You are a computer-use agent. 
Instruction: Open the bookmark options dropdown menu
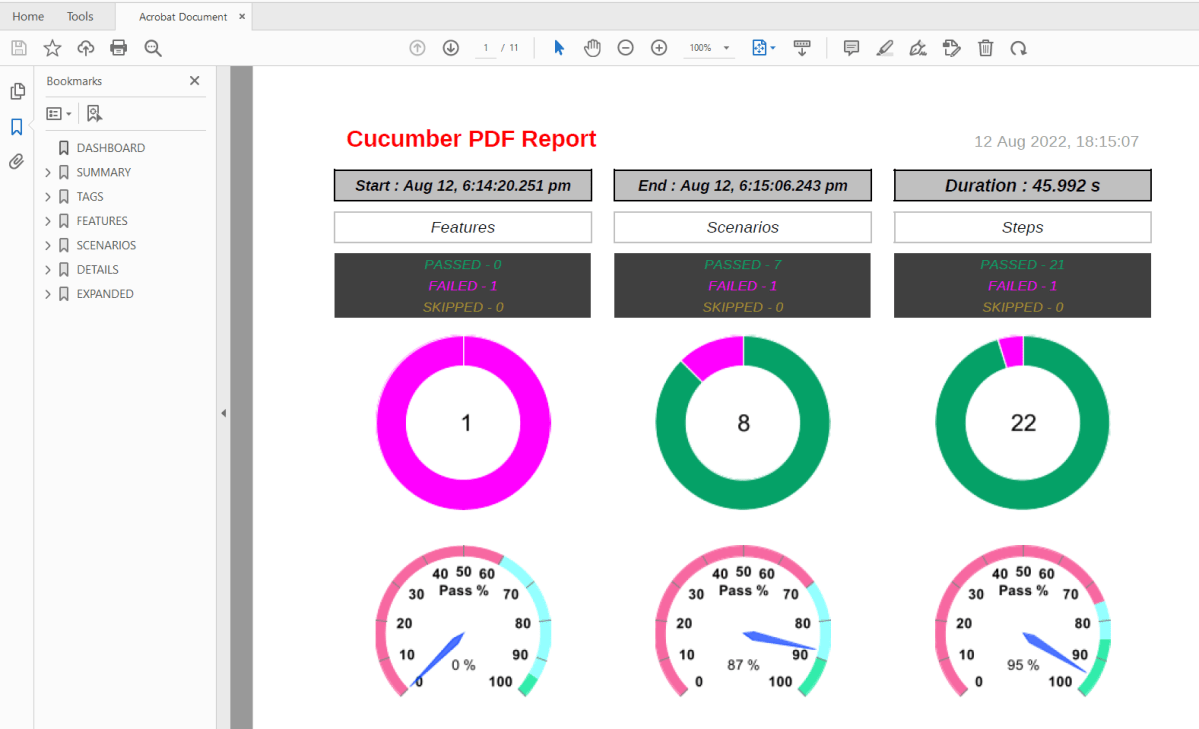point(59,114)
